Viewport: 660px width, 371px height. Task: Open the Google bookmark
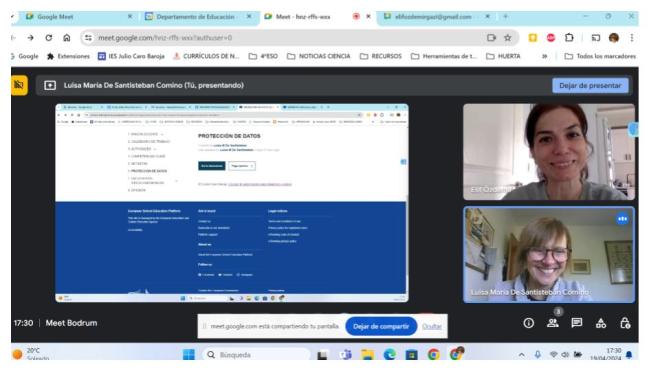click(25, 56)
